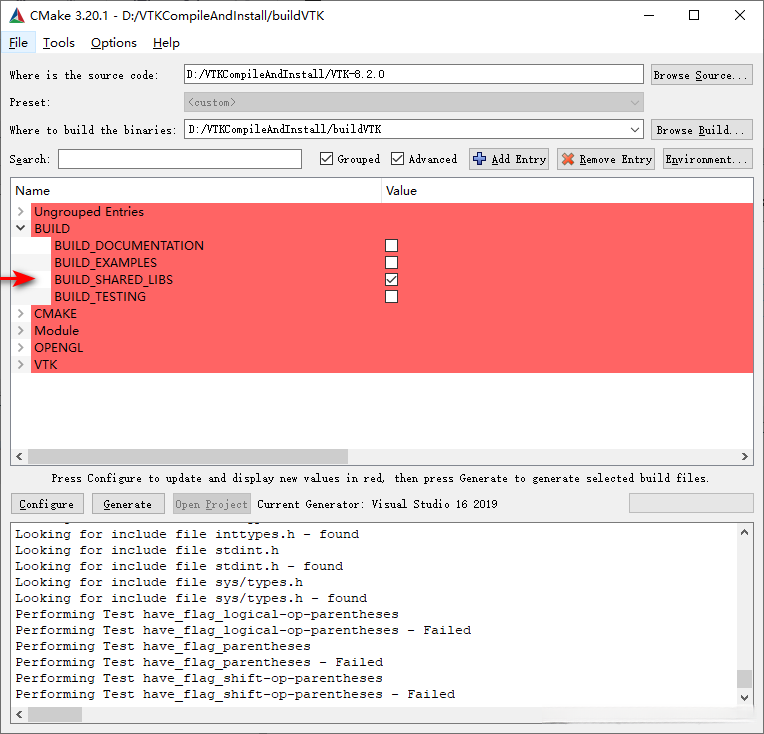This screenshot has width=764, height=734.
Task: Expand the Ungrouped Entries group
Action: (x=20, y=212)
